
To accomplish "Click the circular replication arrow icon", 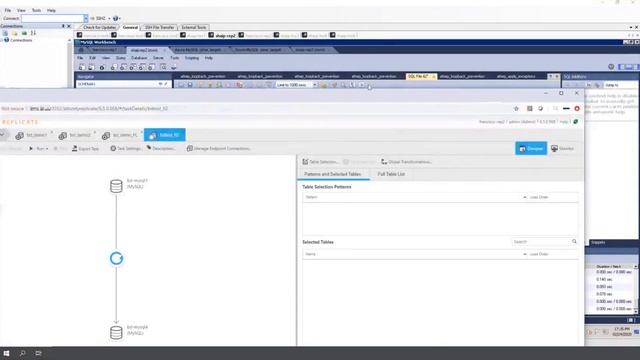I will pyautogui.click(x=116, y=258).
